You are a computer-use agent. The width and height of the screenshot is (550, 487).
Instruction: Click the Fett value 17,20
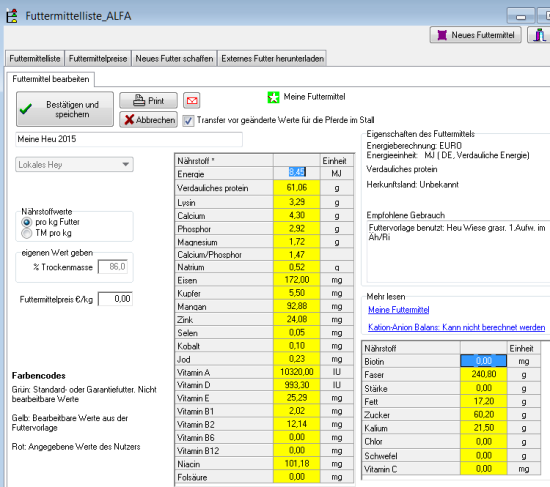point(484,401)
